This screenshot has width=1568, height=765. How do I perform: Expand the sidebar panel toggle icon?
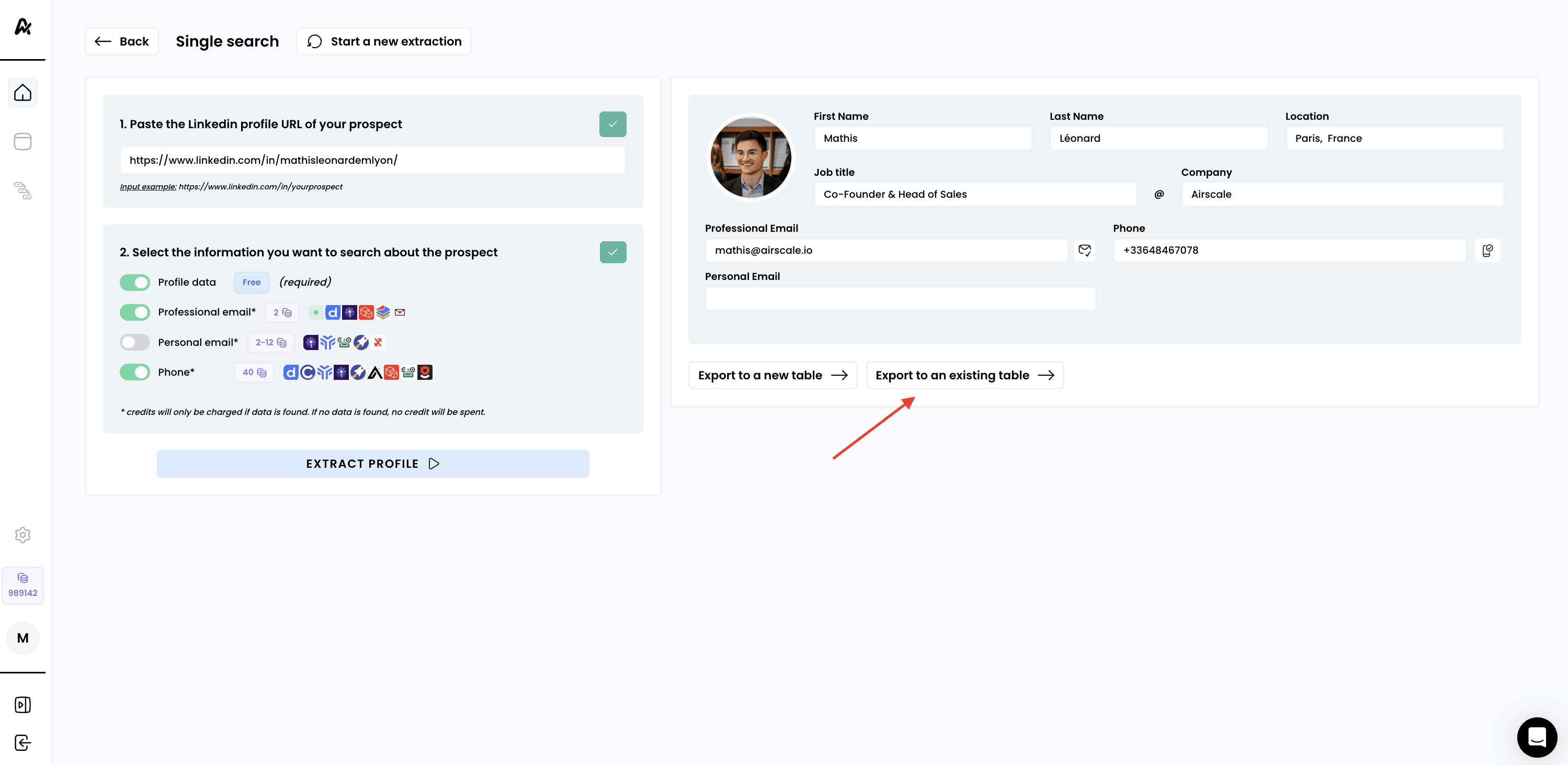coord(22,705)
